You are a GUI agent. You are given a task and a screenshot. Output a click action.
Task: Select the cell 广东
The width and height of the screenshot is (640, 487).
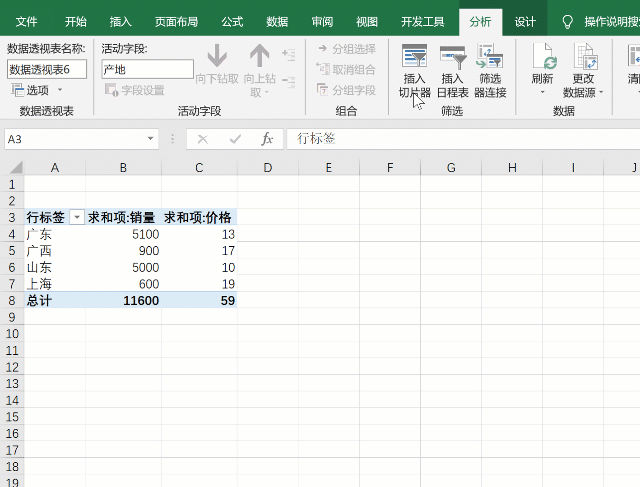(x=55, y=234)
